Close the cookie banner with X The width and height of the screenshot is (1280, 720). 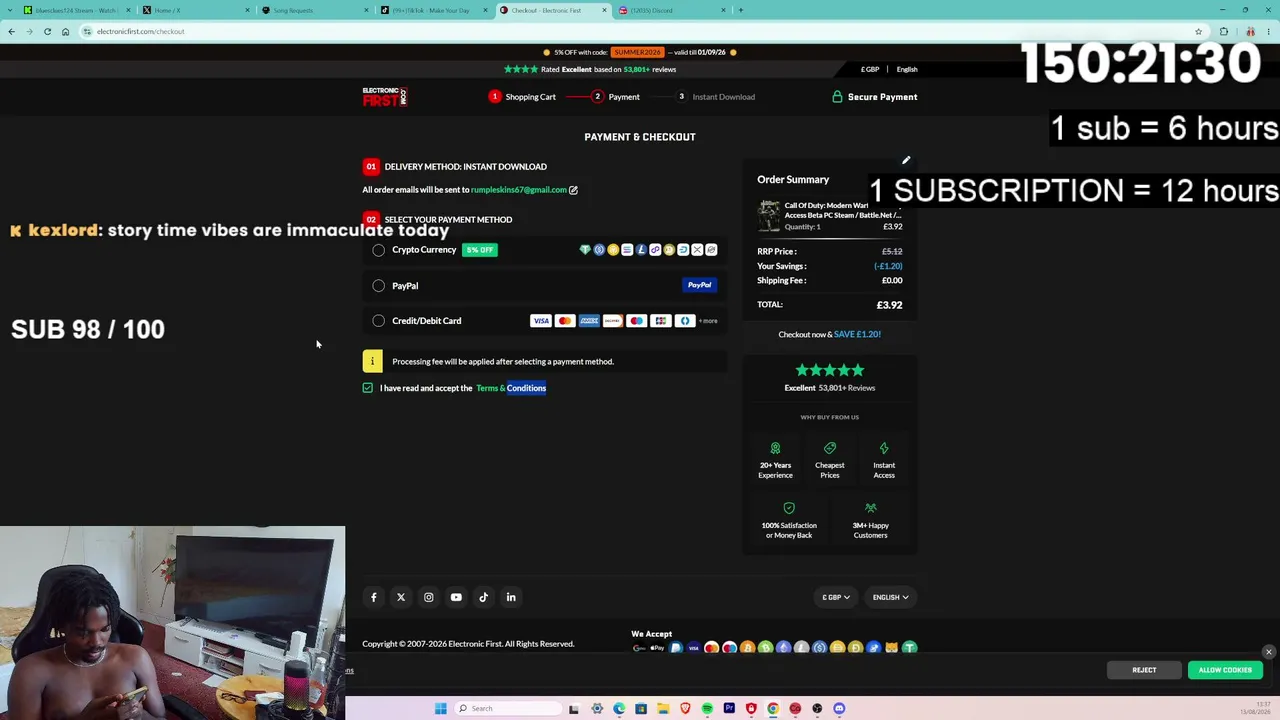[x=1269, y=653]
